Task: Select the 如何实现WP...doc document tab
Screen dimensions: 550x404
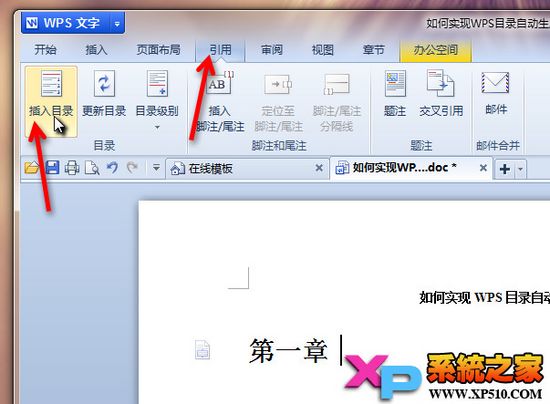Action: tap(411, 168)
